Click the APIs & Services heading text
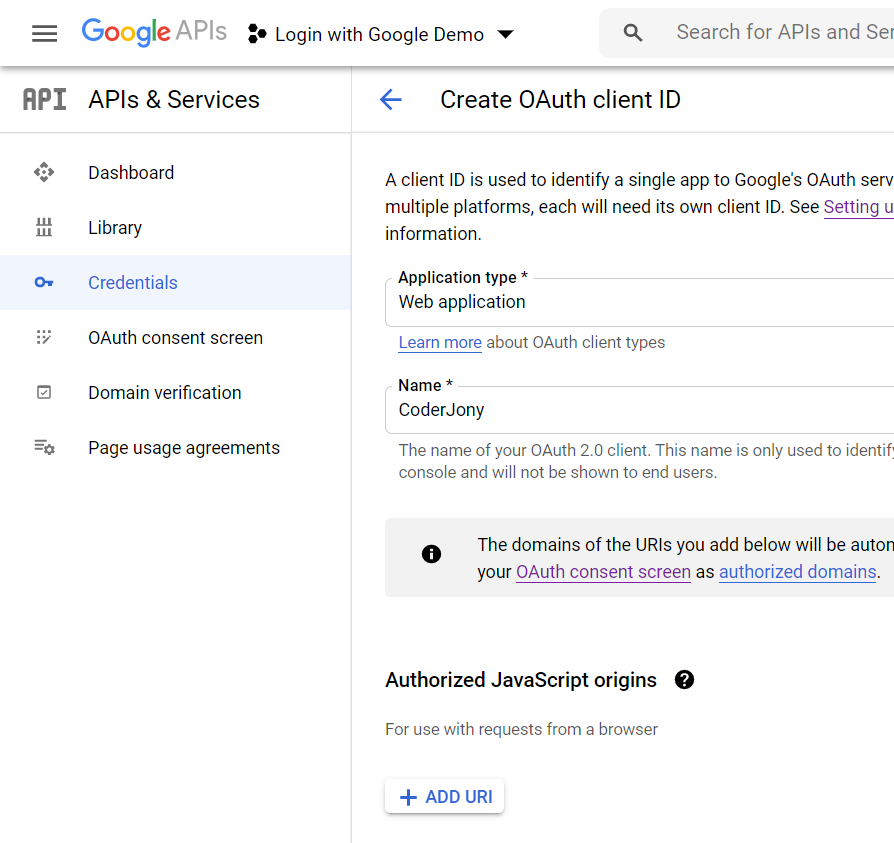 (174, 100)
